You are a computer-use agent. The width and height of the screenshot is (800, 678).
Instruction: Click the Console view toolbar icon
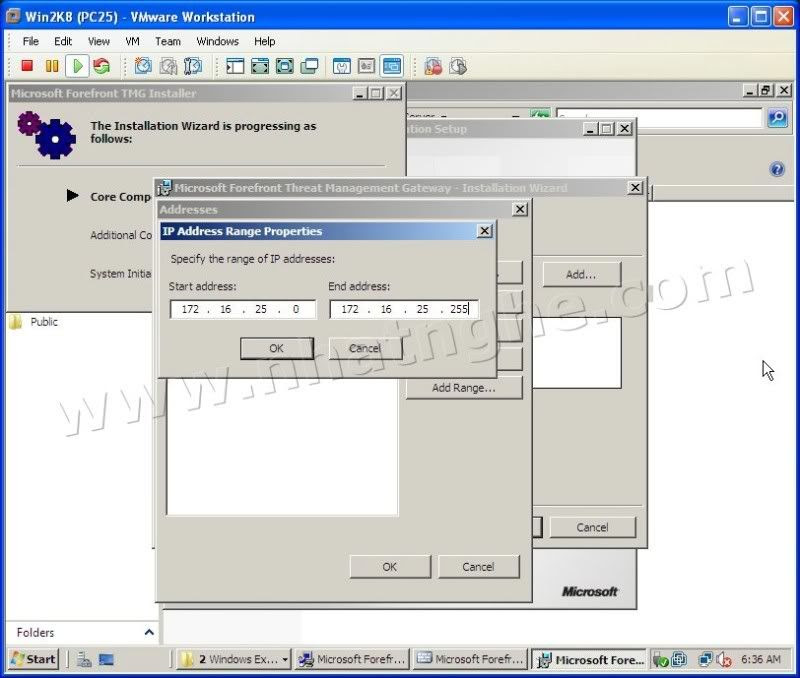[x=392, y=66]
